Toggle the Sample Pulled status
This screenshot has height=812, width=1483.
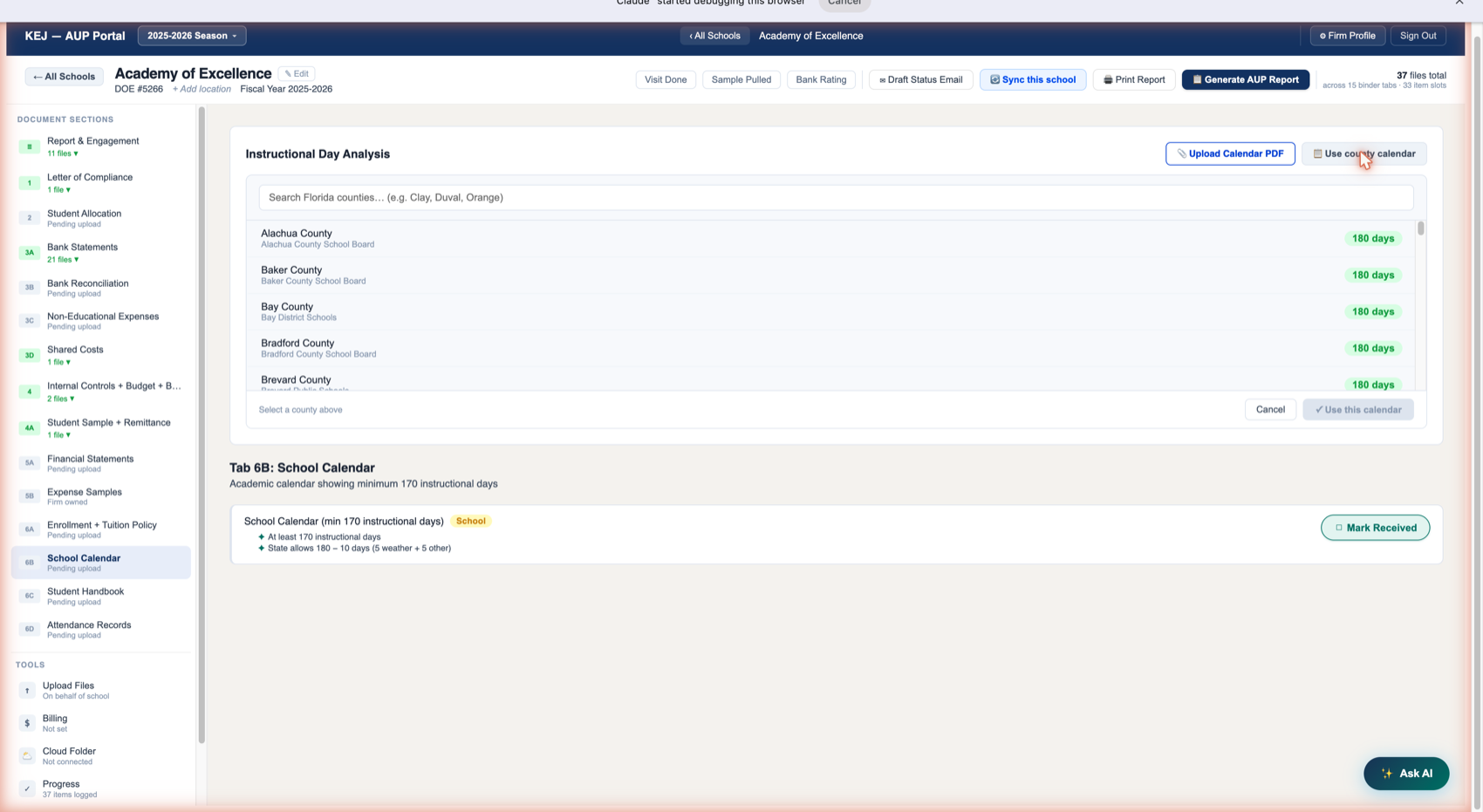[x=741, y=79]
